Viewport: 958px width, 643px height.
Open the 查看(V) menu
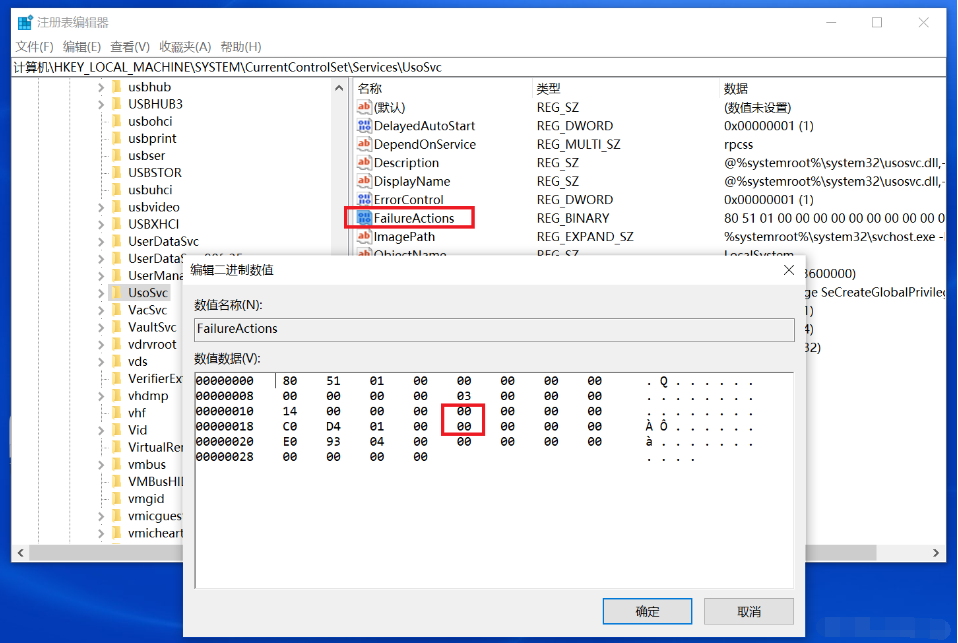point(130,47)
